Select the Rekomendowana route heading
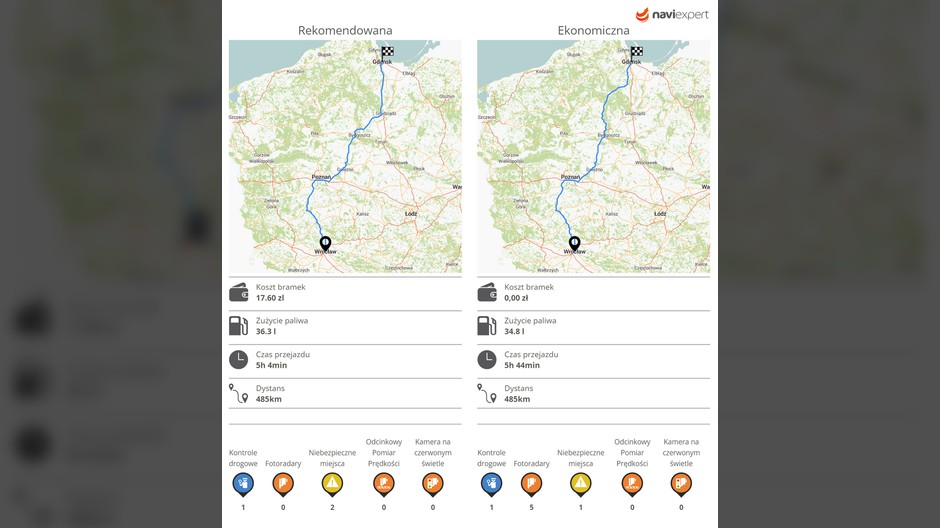This screenshot has height=528, width=940. coord(345,30)
